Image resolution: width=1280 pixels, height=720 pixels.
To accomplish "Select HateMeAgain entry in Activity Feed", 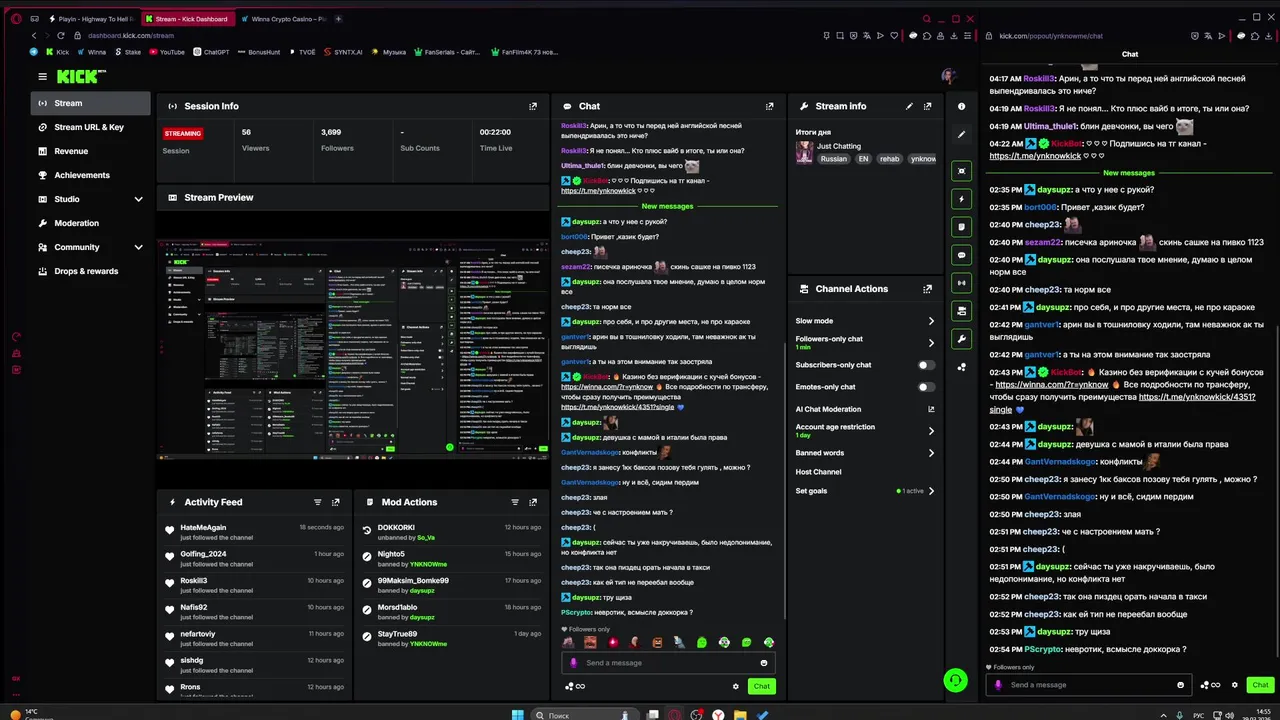I will [x=255, y=532].
